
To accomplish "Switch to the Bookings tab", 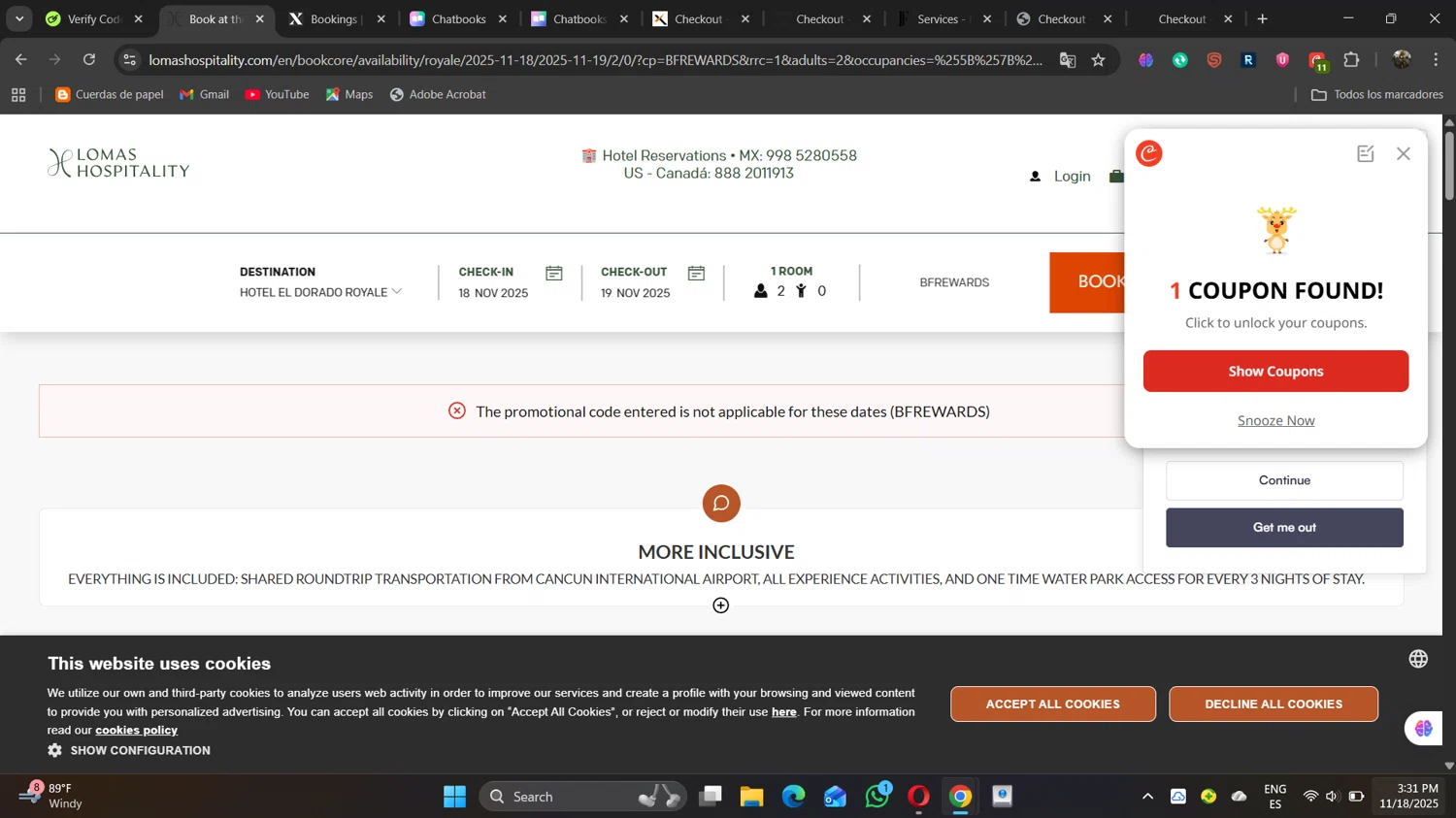I will pyautogui.click(x=336, y=18).
